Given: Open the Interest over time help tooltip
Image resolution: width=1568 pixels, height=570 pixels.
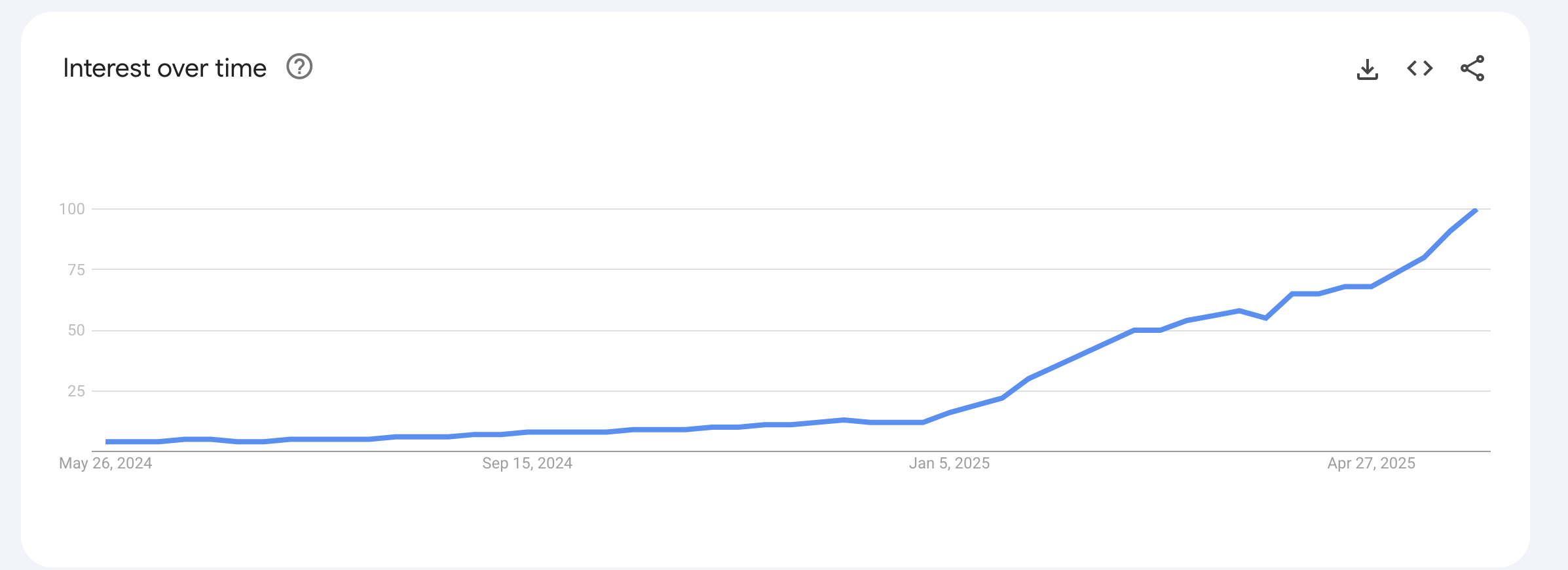Looking at the screenshot, I should coord(300,67).
